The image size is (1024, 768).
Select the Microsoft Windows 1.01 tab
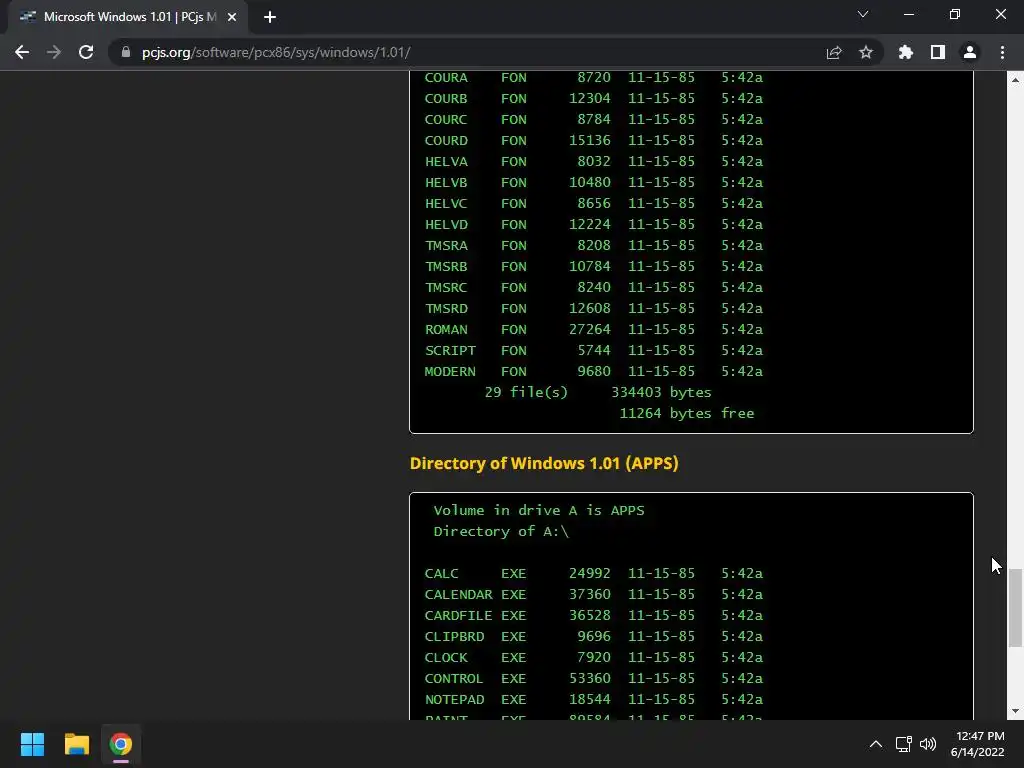[127, 17]
